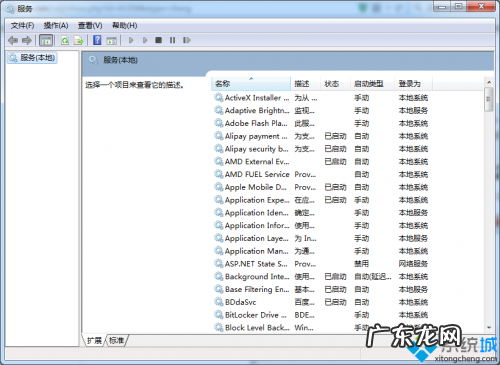Click the gear icon beside ActiveX Installer
This screenshot has height=365, width=500.
pos(219,97)
